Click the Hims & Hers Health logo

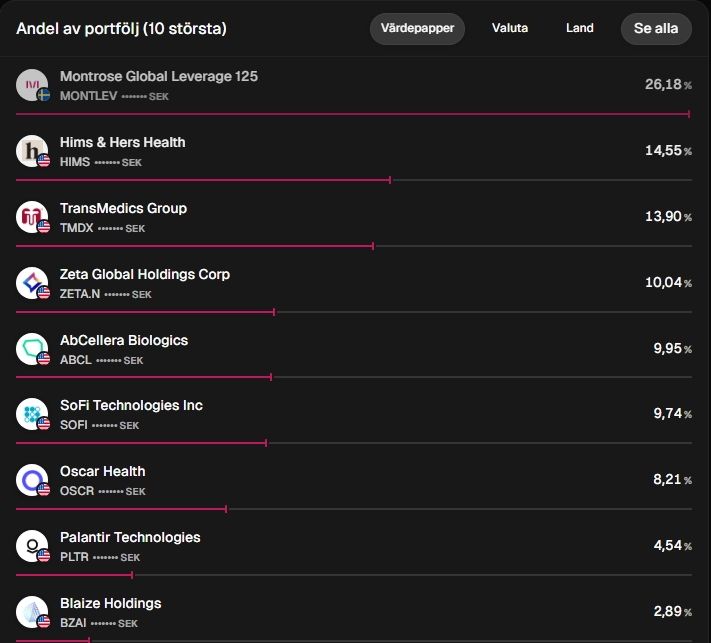point(32,151)
